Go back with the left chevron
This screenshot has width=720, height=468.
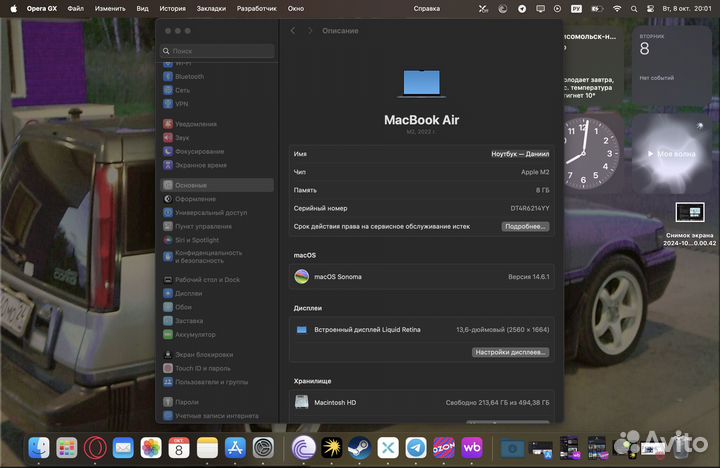(293, 30)
